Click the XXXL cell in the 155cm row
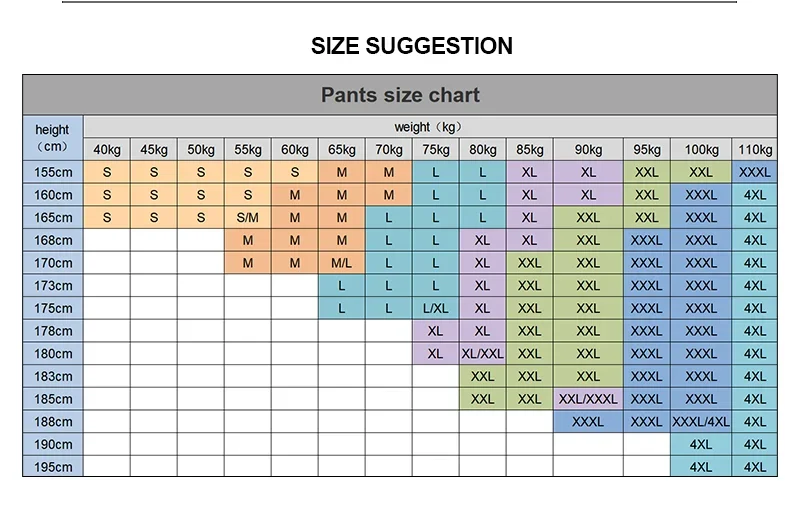The image size is (800, 514). point(755,172)
